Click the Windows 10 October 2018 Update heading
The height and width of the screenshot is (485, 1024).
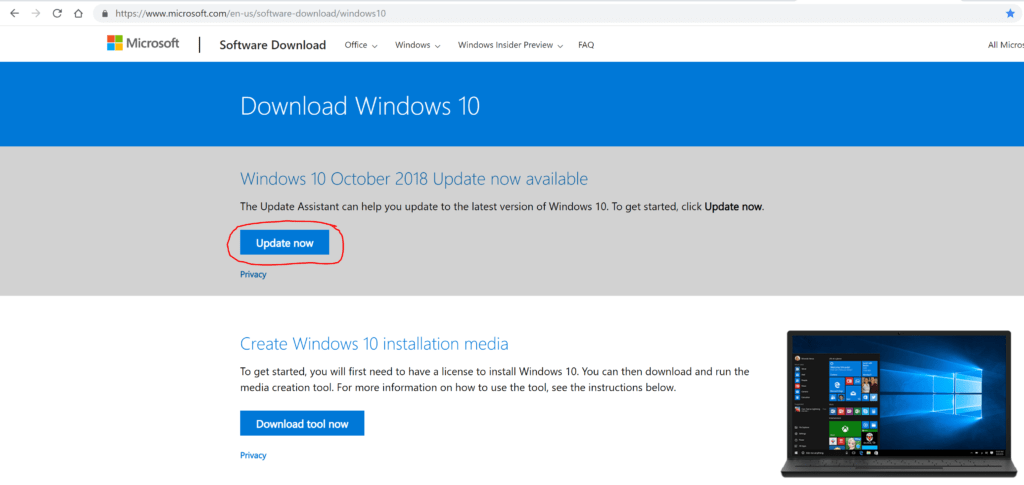(x=414, y=179)
